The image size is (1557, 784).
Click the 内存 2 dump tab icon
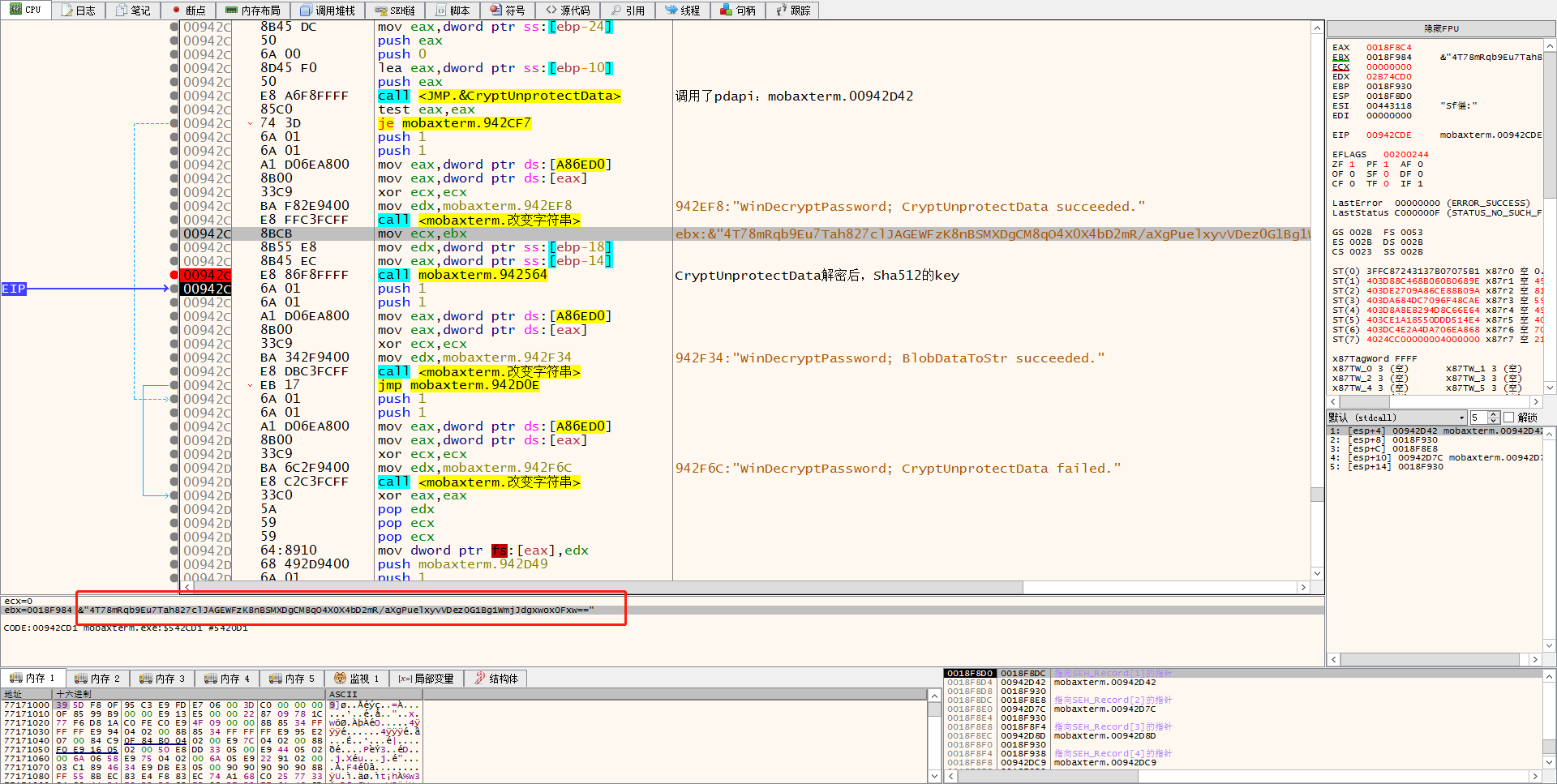[80, 679]
